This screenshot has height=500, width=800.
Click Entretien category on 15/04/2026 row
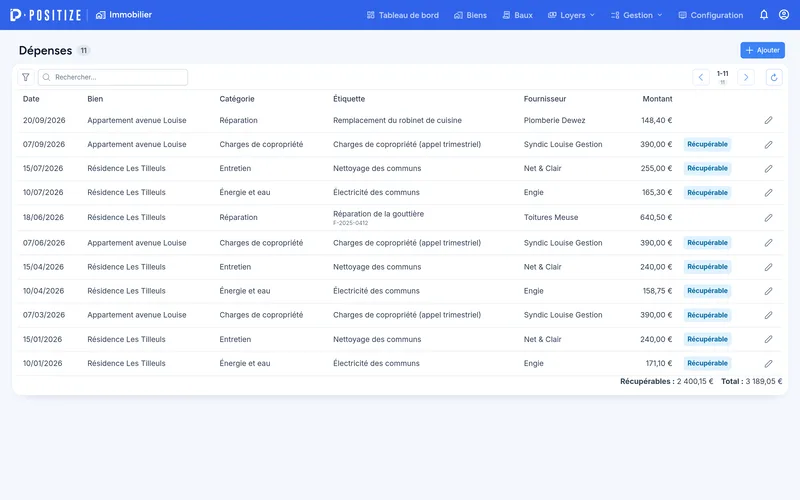coord(235,267)
